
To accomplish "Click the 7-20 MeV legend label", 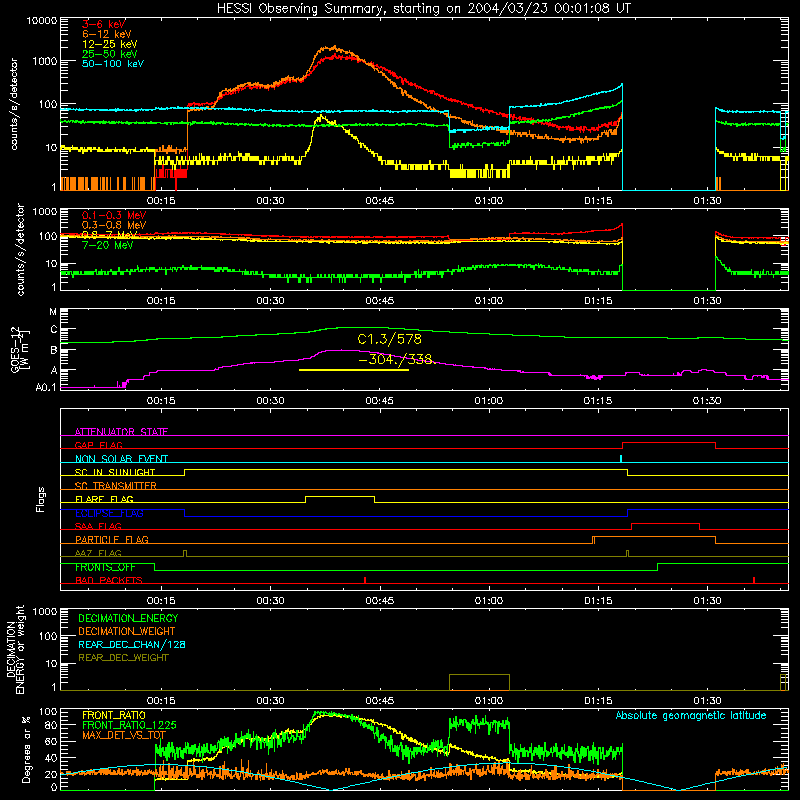I will 107,245.
